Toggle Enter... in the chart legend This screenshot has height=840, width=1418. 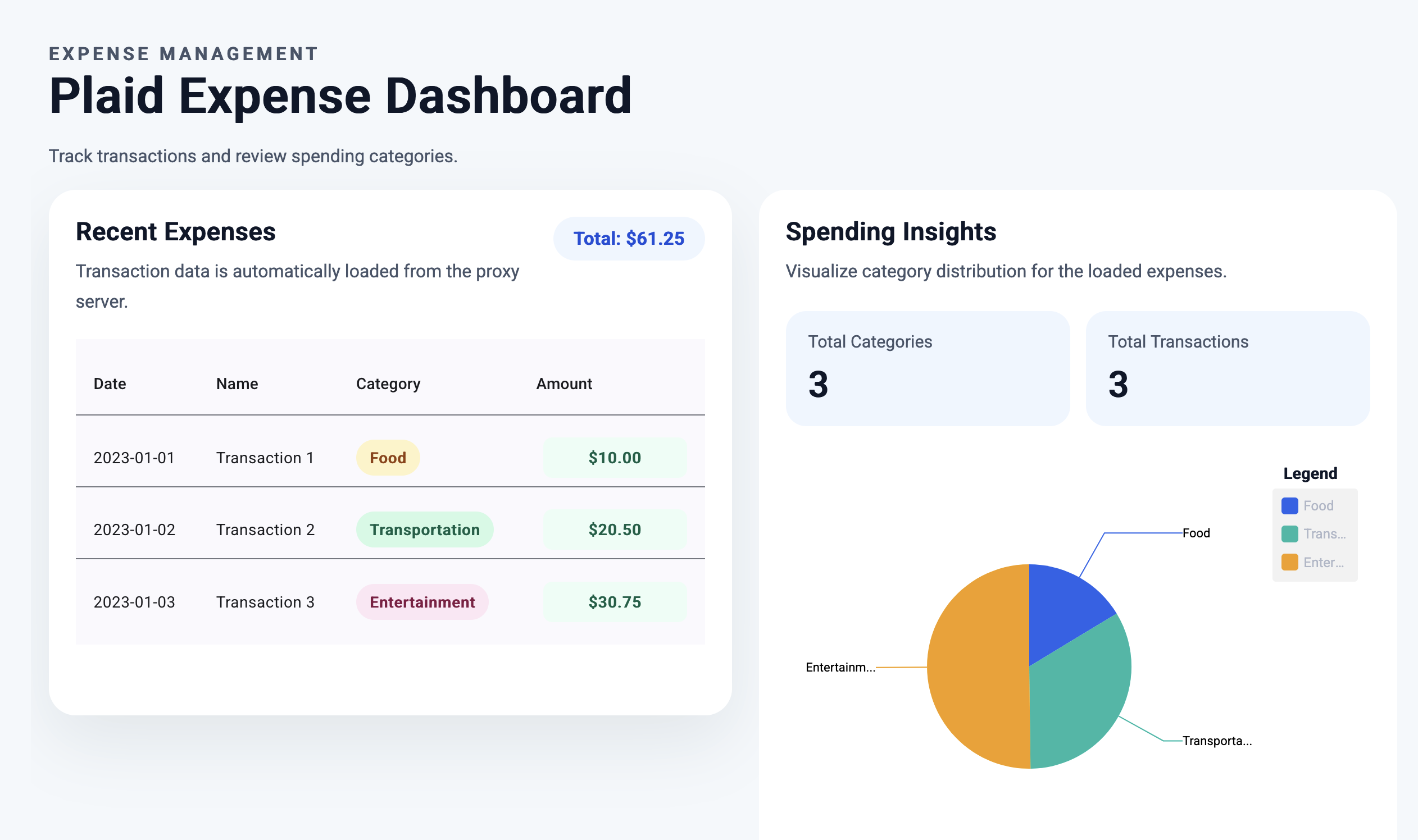coord(1313,562)
